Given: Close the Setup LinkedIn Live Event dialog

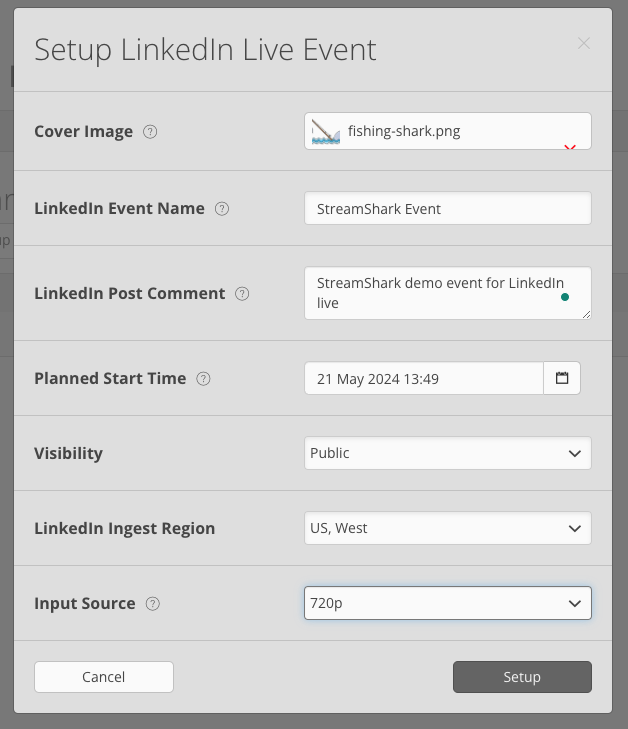Looking at the screenshot, I should [x=584, y=43].
